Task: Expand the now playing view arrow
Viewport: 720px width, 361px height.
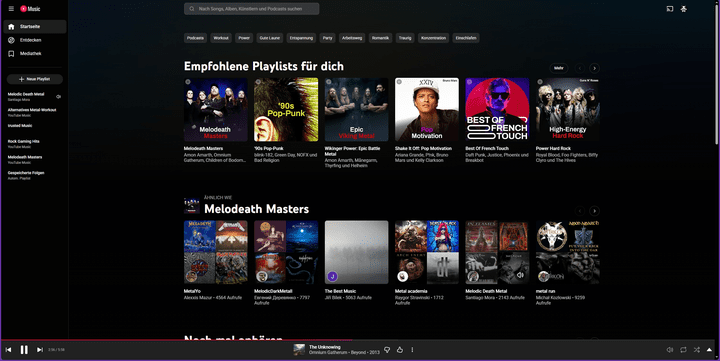Action: point(709,350)
